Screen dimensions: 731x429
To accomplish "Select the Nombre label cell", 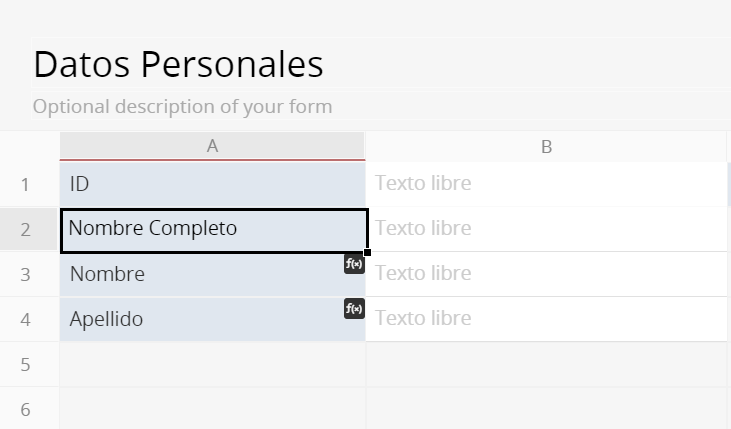I will click(212, 274).
